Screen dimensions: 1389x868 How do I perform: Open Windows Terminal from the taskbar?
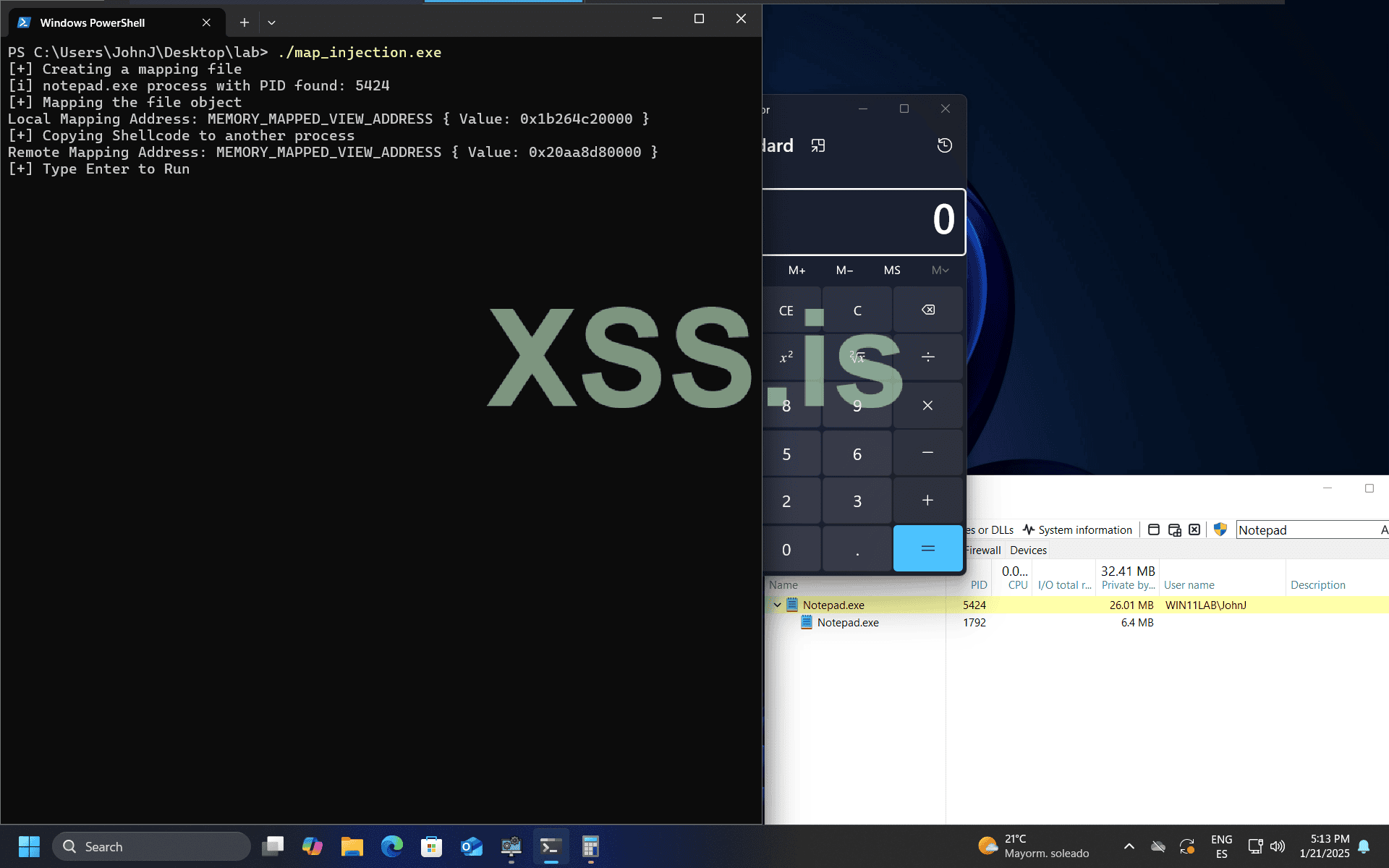point(551,846)
